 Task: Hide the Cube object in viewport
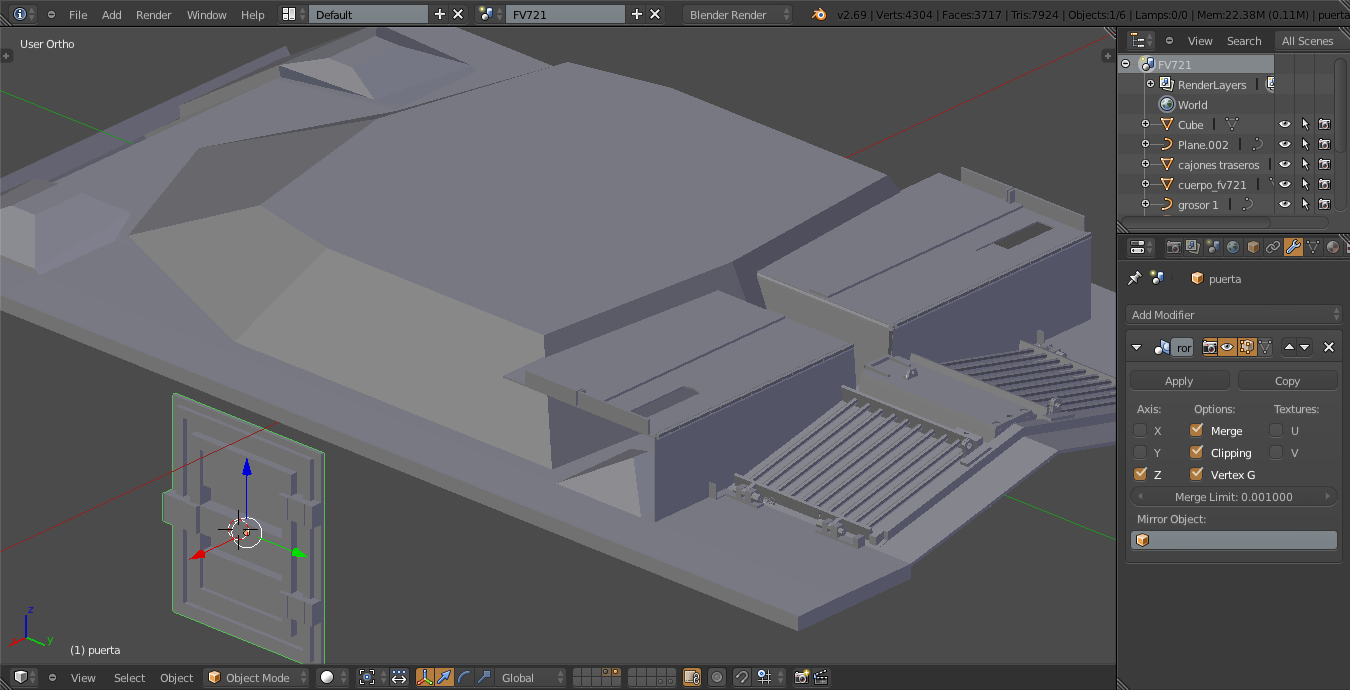point(1285,124)
